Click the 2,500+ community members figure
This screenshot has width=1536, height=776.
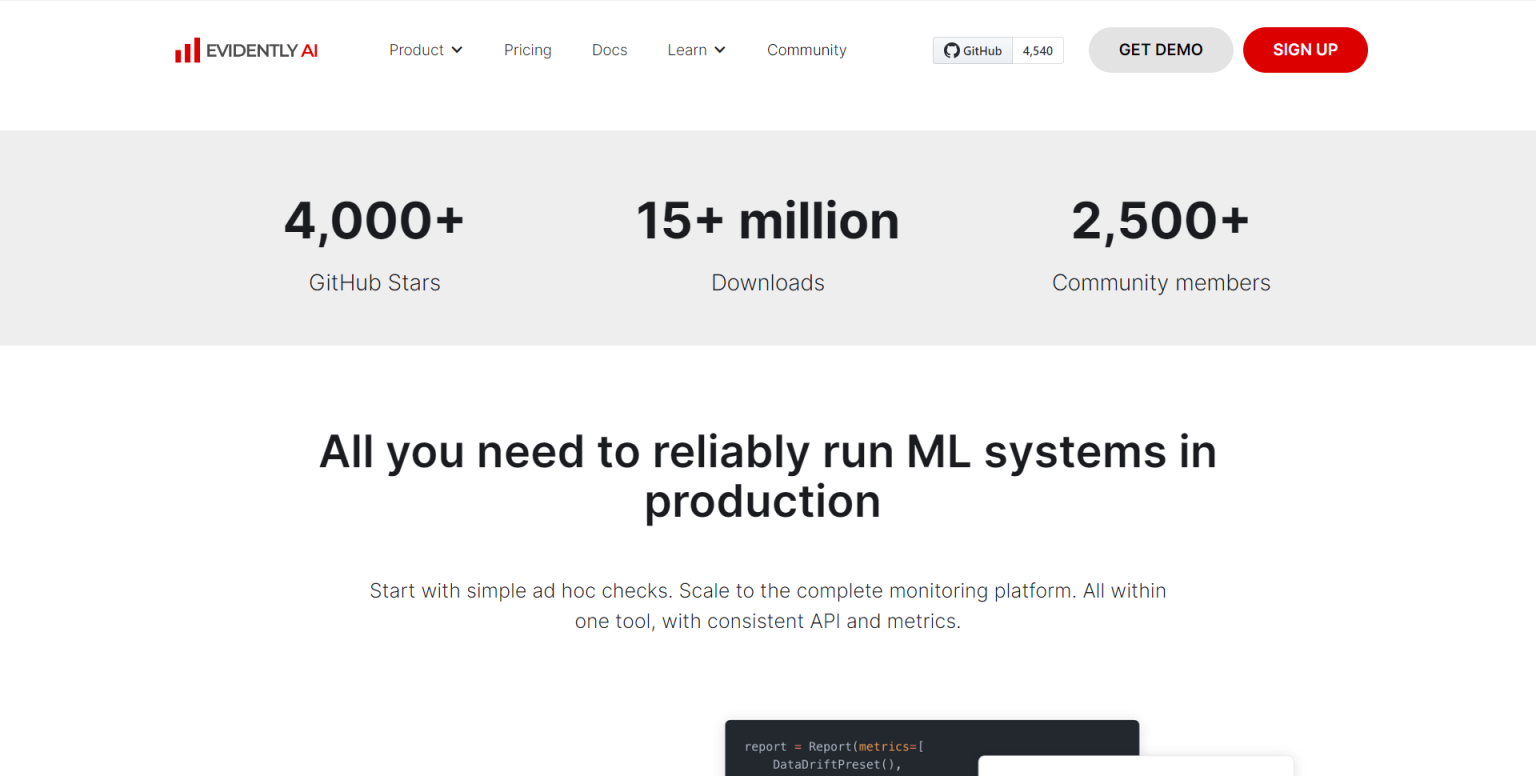point(1160,221)
